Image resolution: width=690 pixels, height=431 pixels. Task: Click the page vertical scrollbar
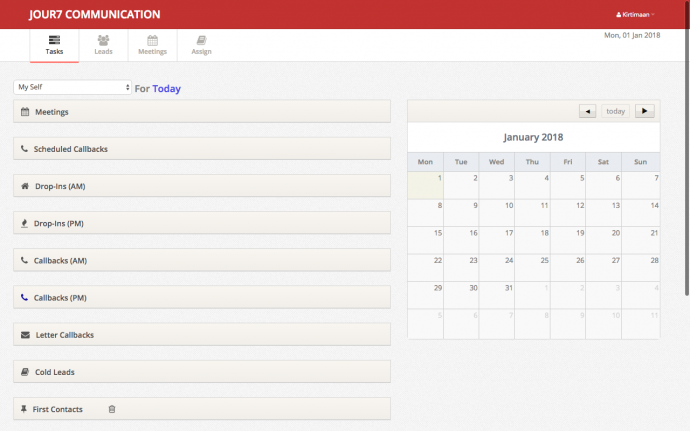click(687, 150)
